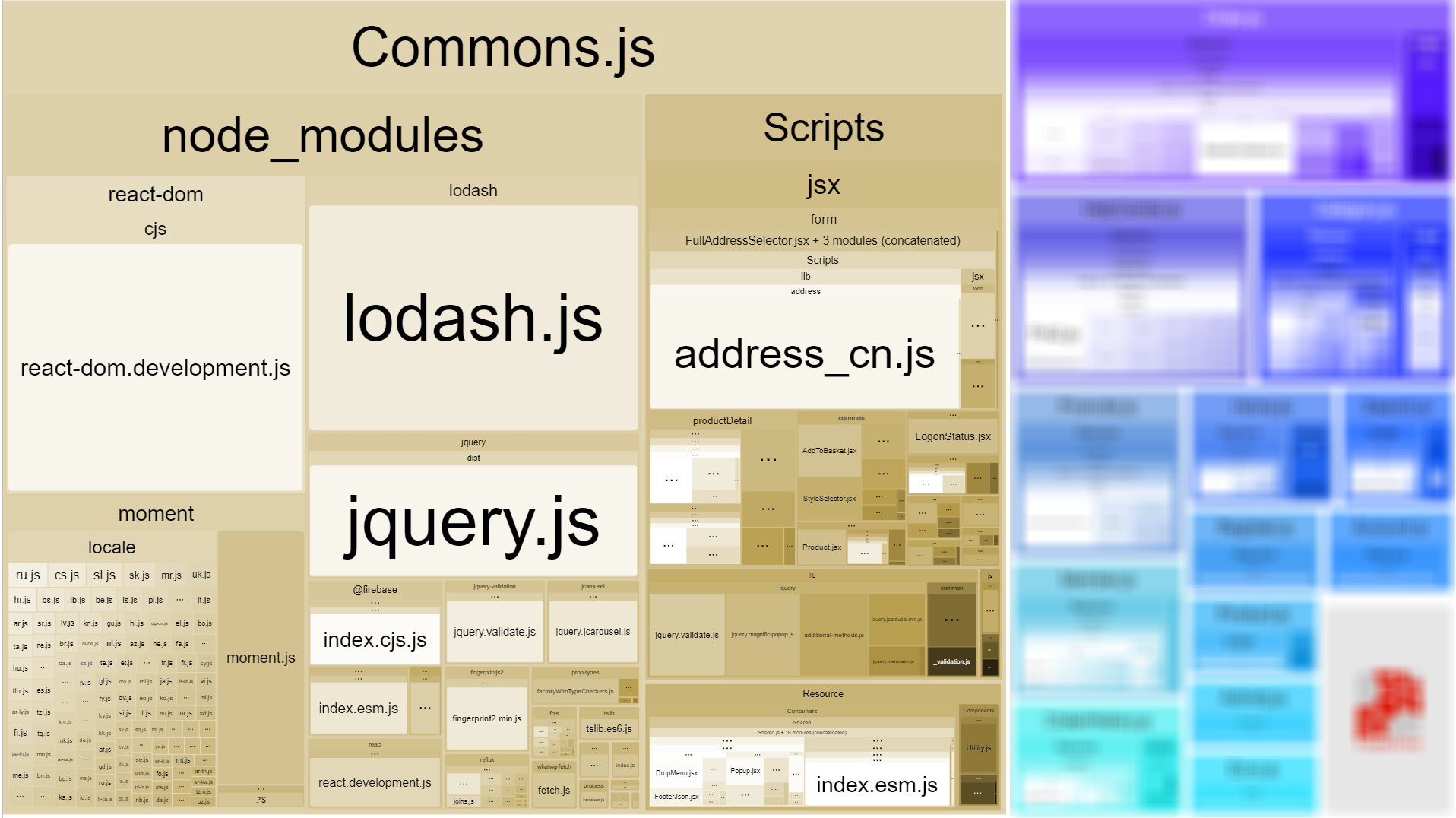Click index.esm.js under @firebase
This screenshot has width=1456, height=818.
[359, 709]
